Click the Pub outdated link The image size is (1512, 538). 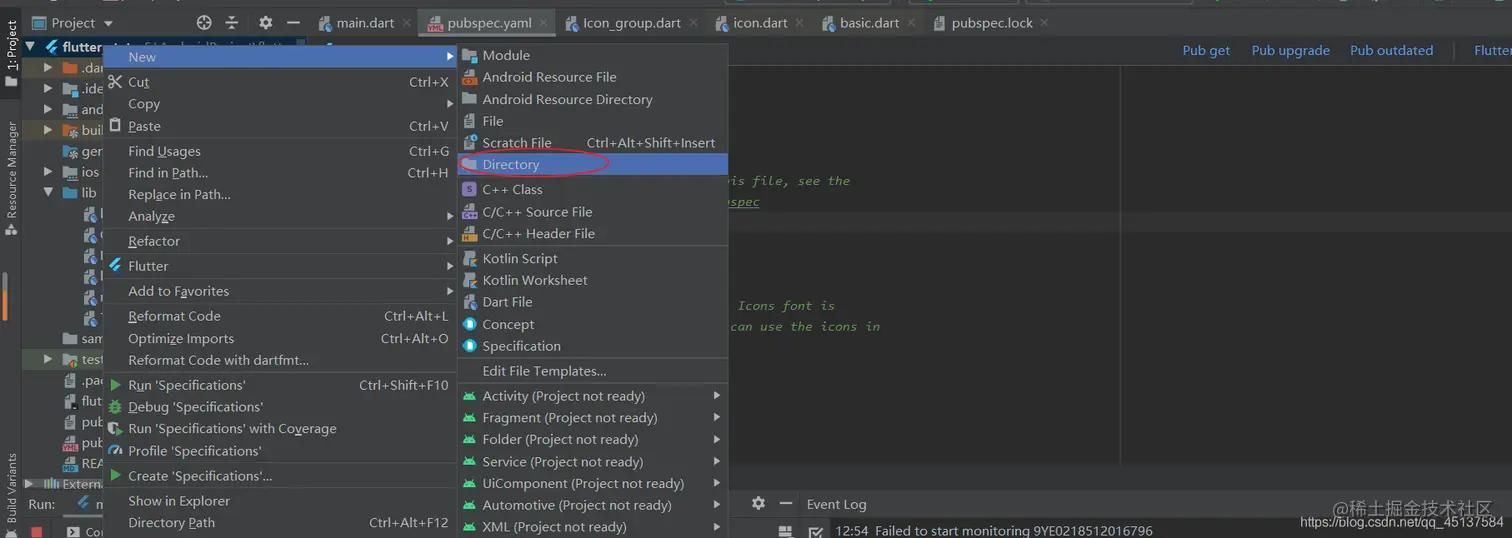coord(1391,50)
